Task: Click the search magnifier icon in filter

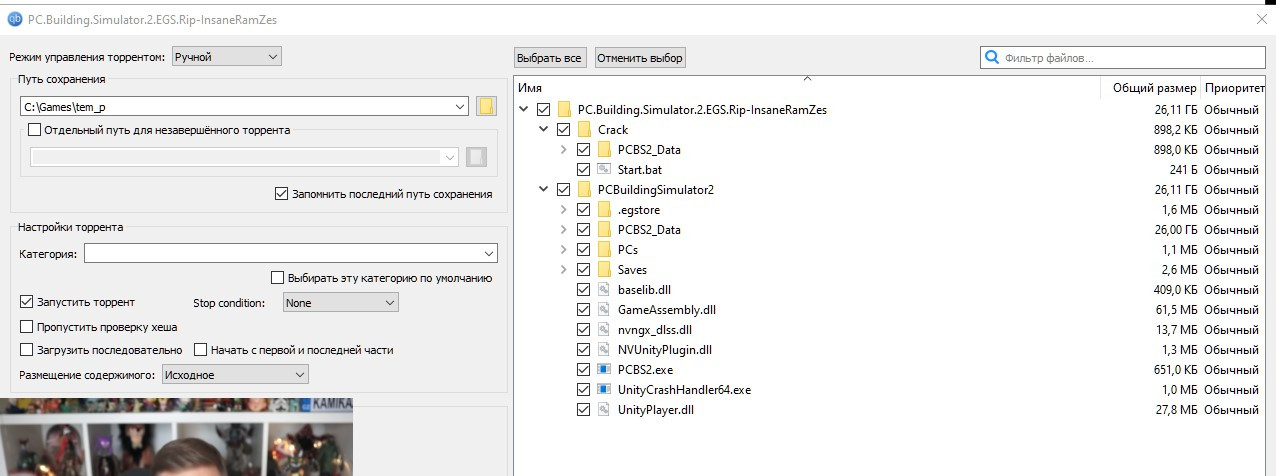Action: tap(992, 58)
